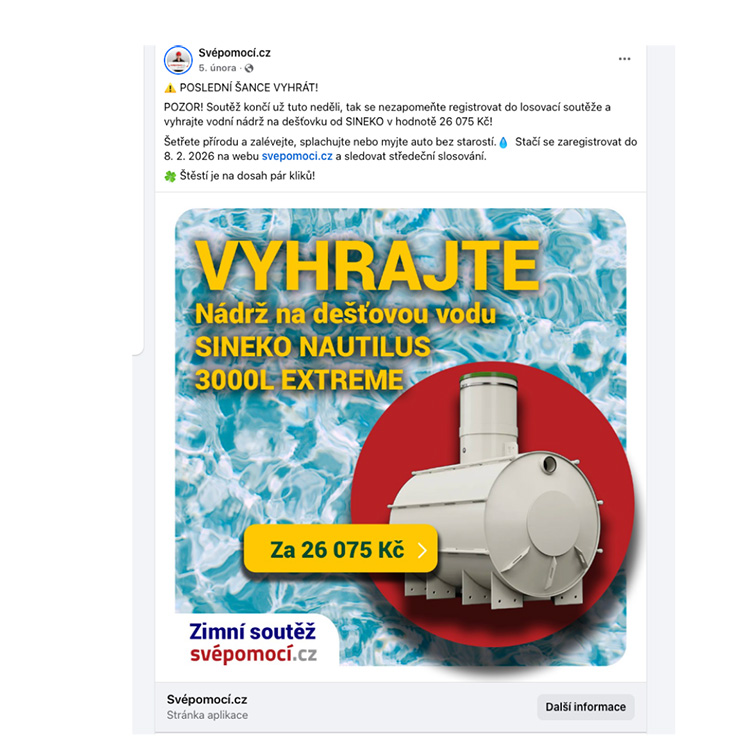The height and width of the screenshot is (750, 750).
Task: Click the Svépomocí.cz title below the image
Action: (207, 700)
